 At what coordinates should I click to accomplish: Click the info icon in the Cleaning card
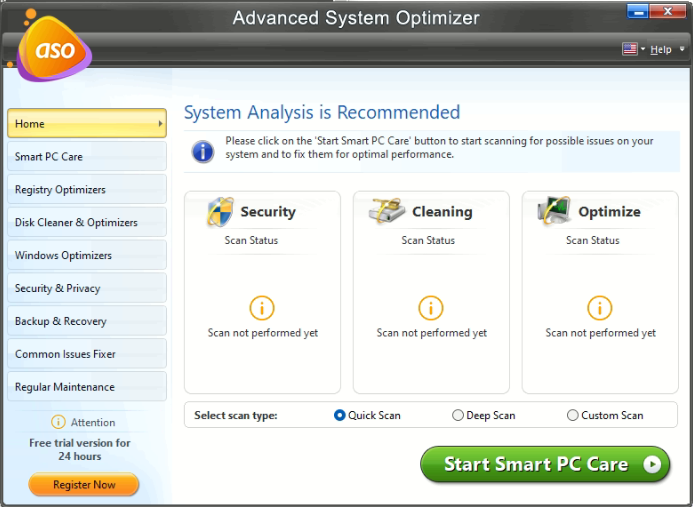pyautogui.click(x=431, y=308)
